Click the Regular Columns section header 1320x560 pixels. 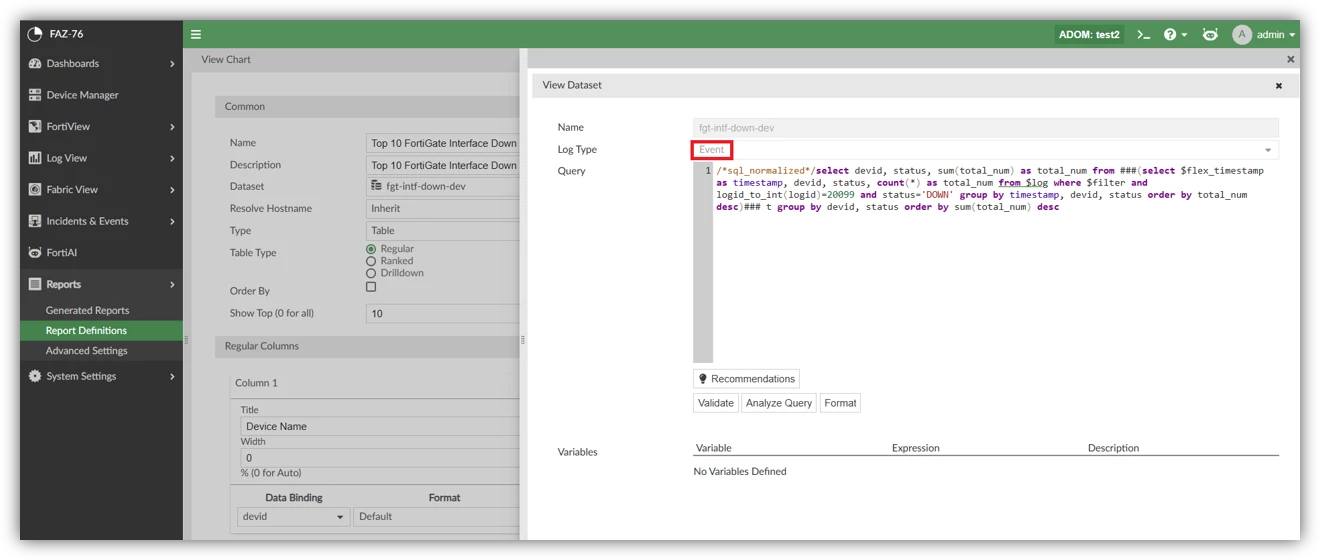click(368, 346)
